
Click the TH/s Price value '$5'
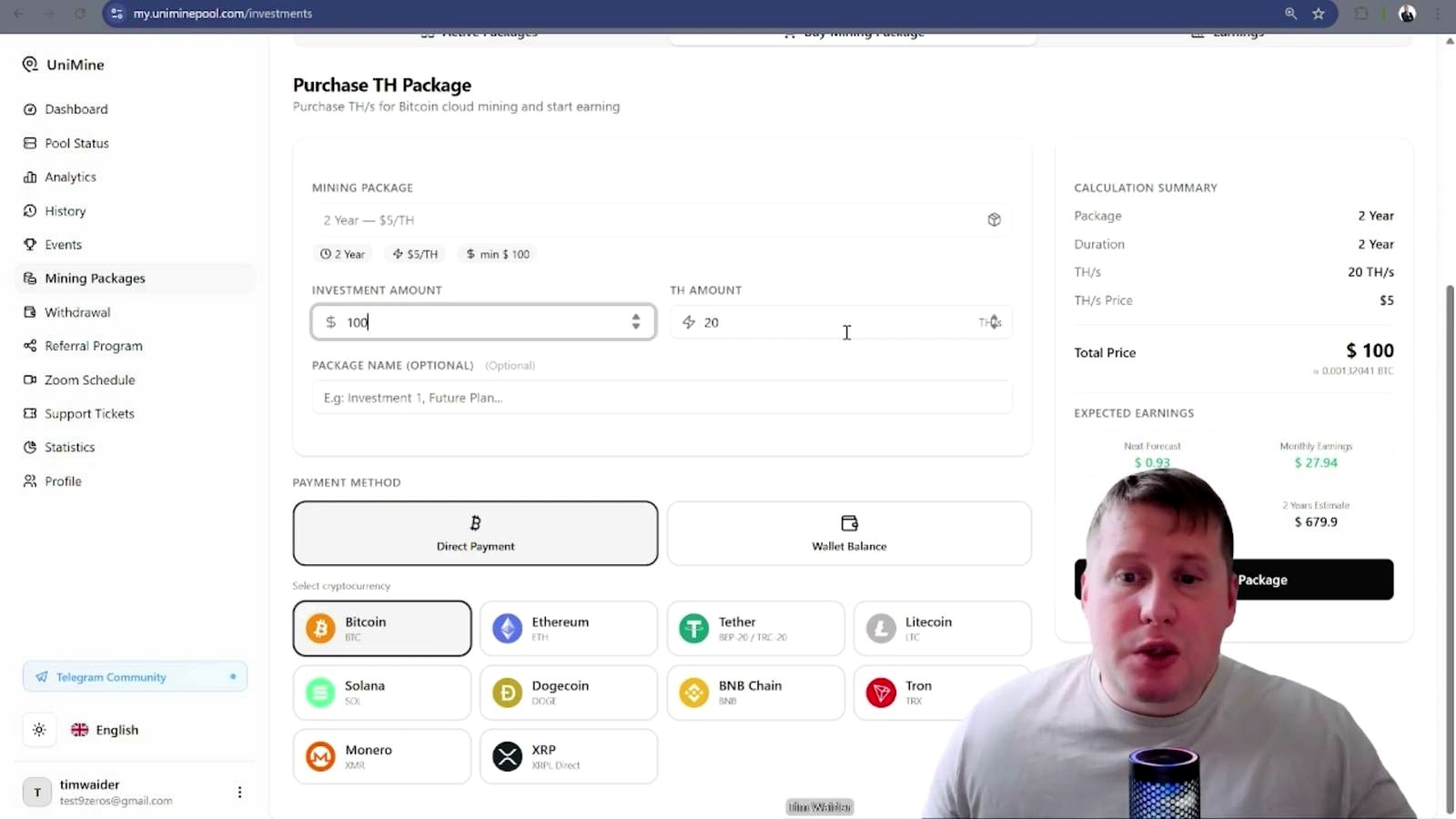click(x=1387, y=300)
